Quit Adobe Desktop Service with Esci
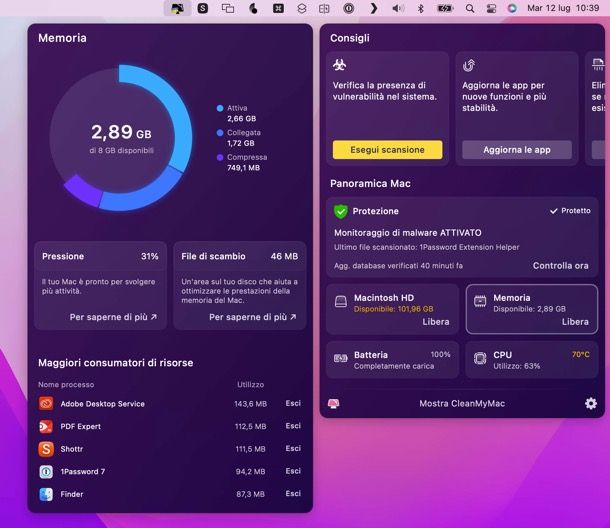This screenshot has height=528, width=610. coord(293,403)
